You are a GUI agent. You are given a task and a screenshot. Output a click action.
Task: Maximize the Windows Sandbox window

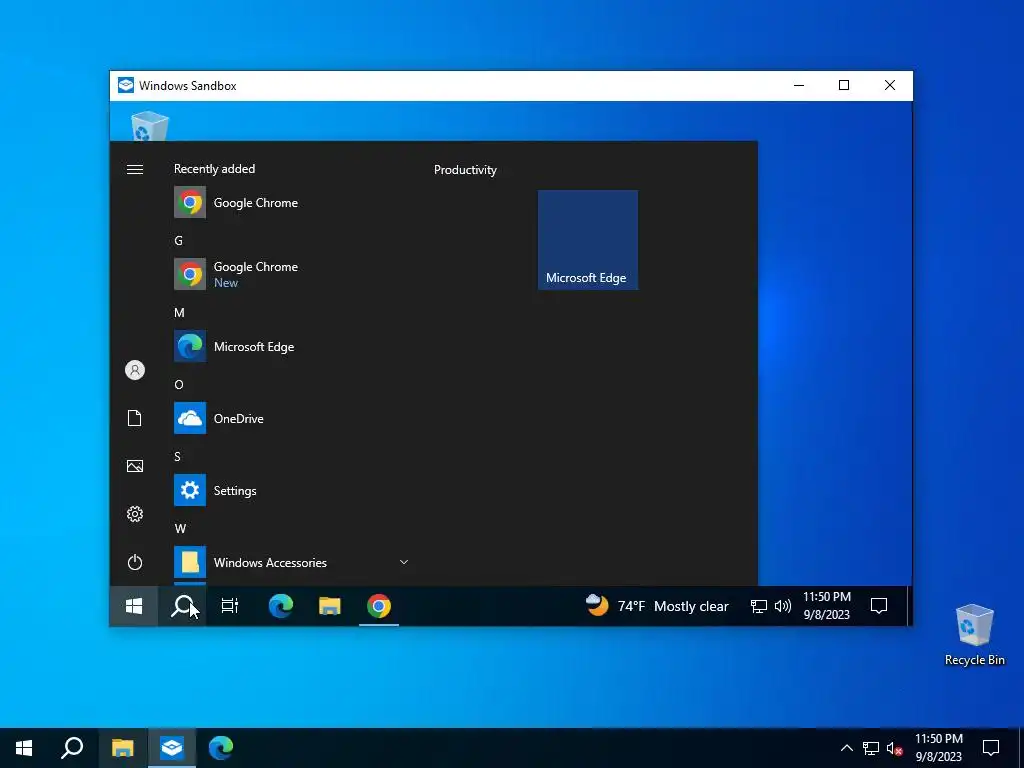[x=844, y=86]
